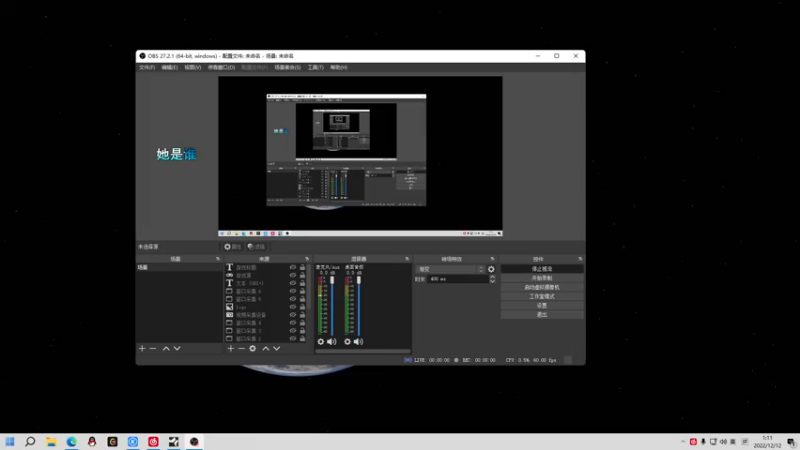Add a new source with the plus icon
Viewport: 800px width, 450px height.
pos(231,348)
